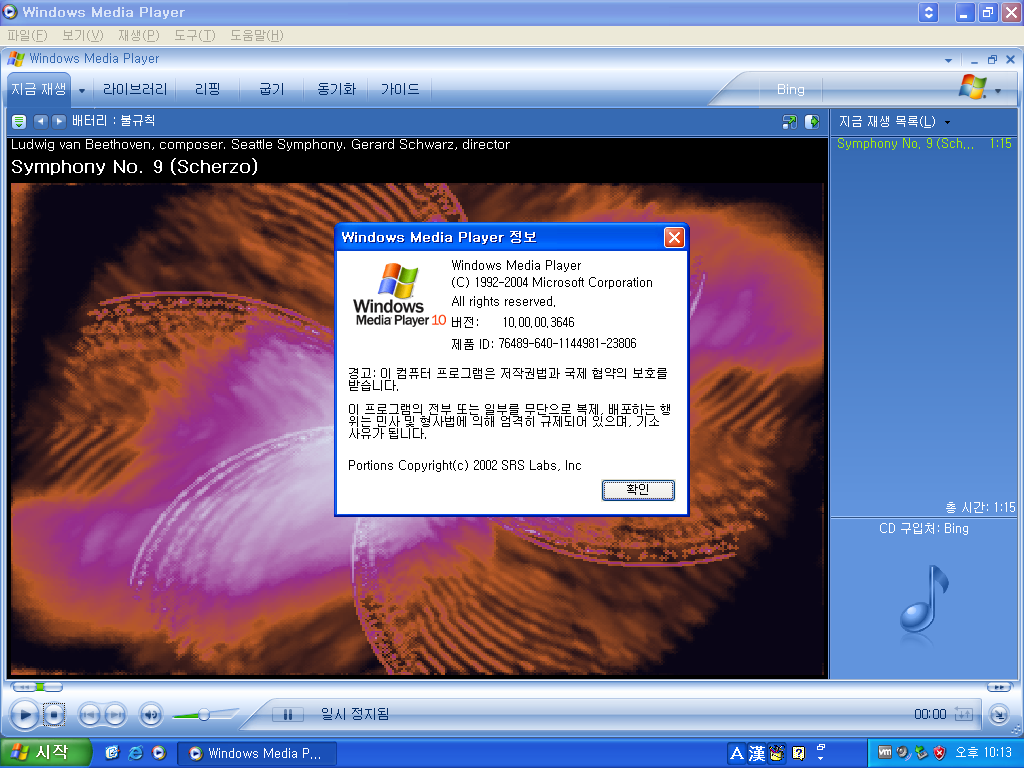This screenshot has width=1024, height=768.
Task: Click the Windows Media Player 10 logo in dialog
Action: pos(399,295)
